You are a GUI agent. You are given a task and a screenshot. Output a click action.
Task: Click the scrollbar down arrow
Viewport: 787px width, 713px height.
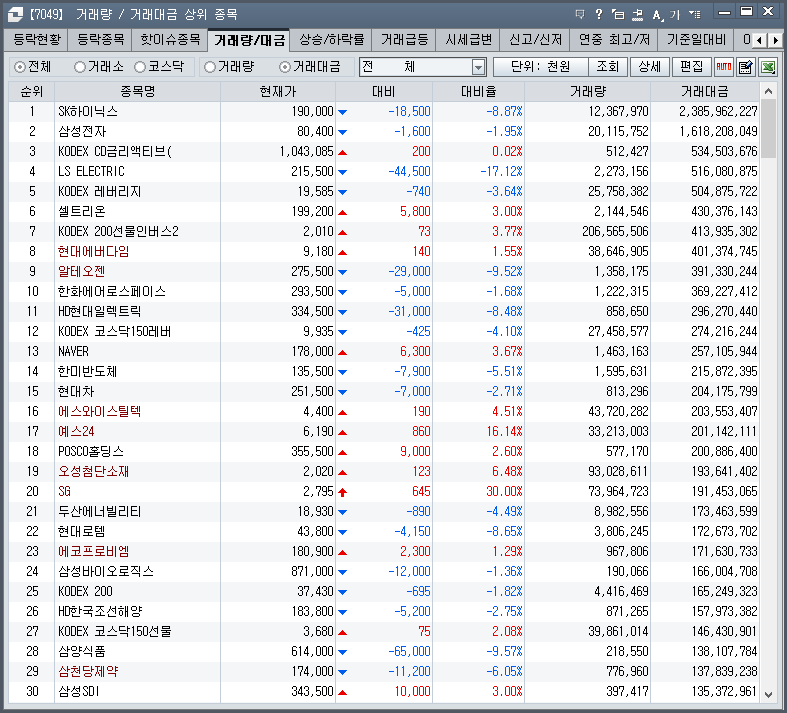point(768,694)
